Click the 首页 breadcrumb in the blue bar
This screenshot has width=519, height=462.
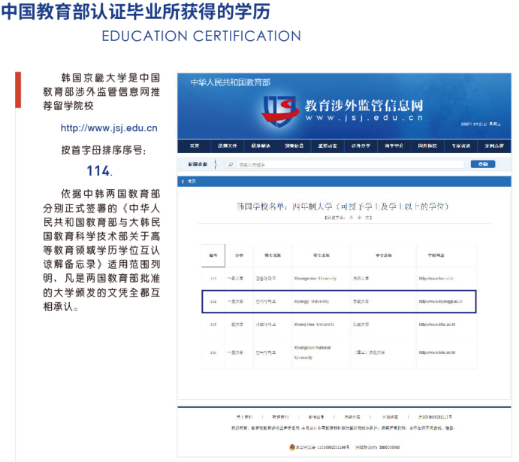click(192, 181)
